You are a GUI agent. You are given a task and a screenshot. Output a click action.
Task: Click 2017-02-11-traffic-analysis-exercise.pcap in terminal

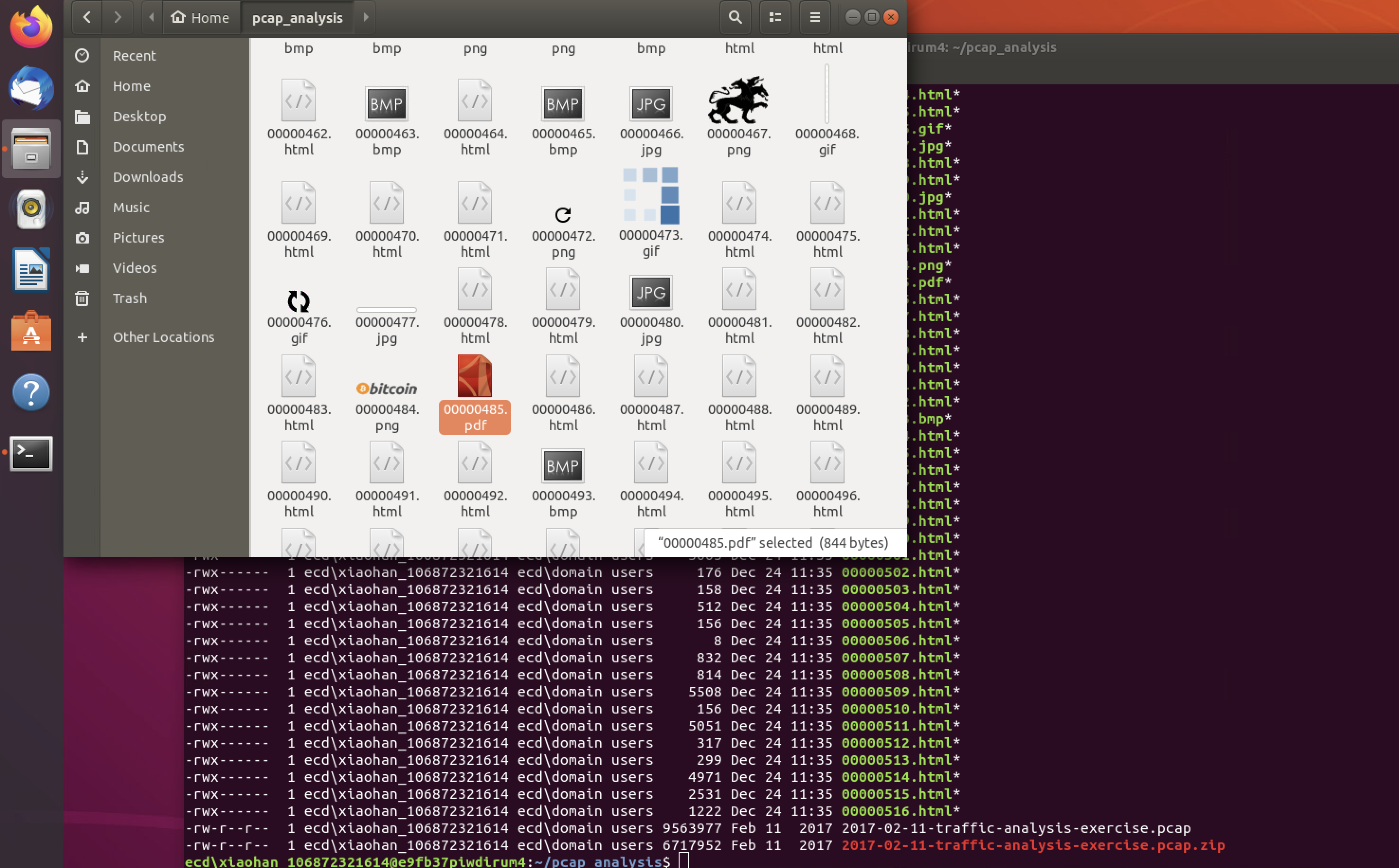[1016, 828]
